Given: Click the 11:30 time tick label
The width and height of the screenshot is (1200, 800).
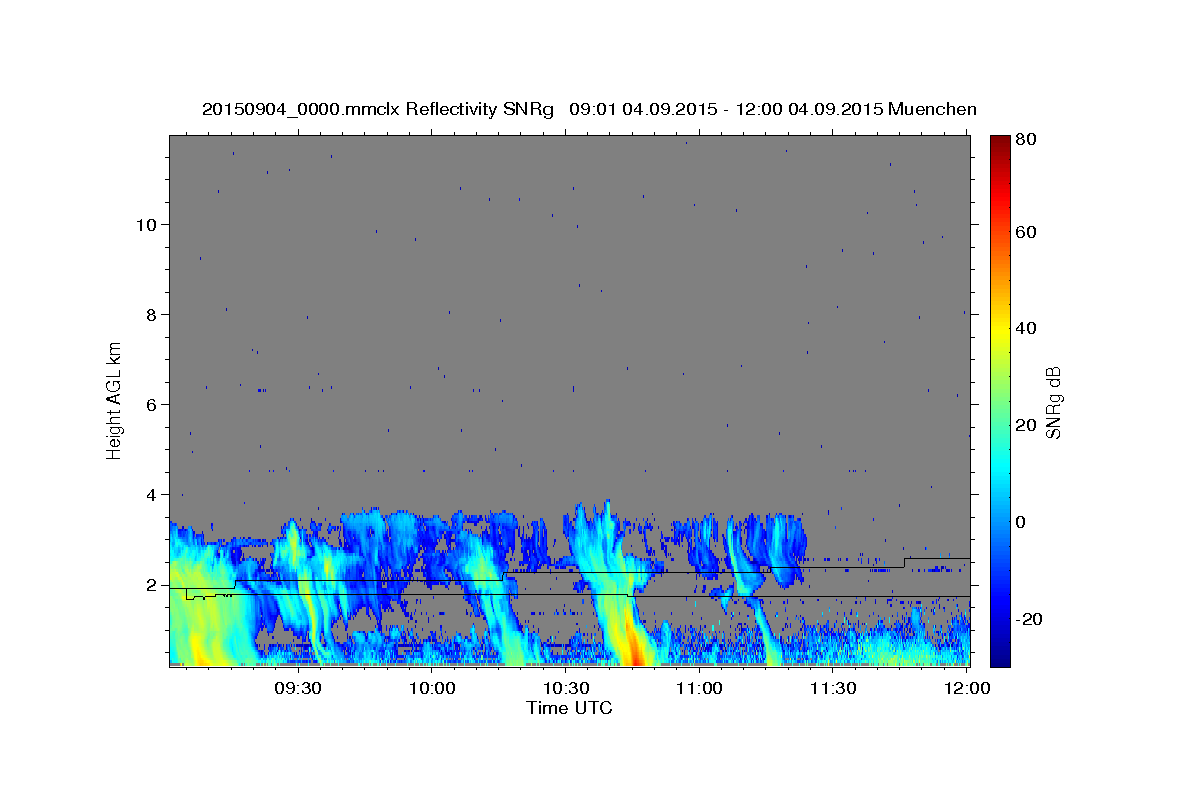Looking at the screenshot, I should click(x=833, y=688).
